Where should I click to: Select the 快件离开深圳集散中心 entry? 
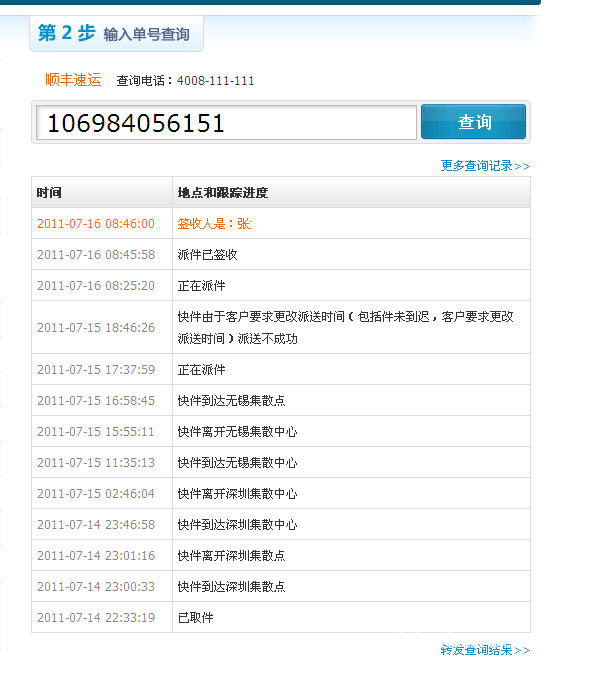coord(237,494)
